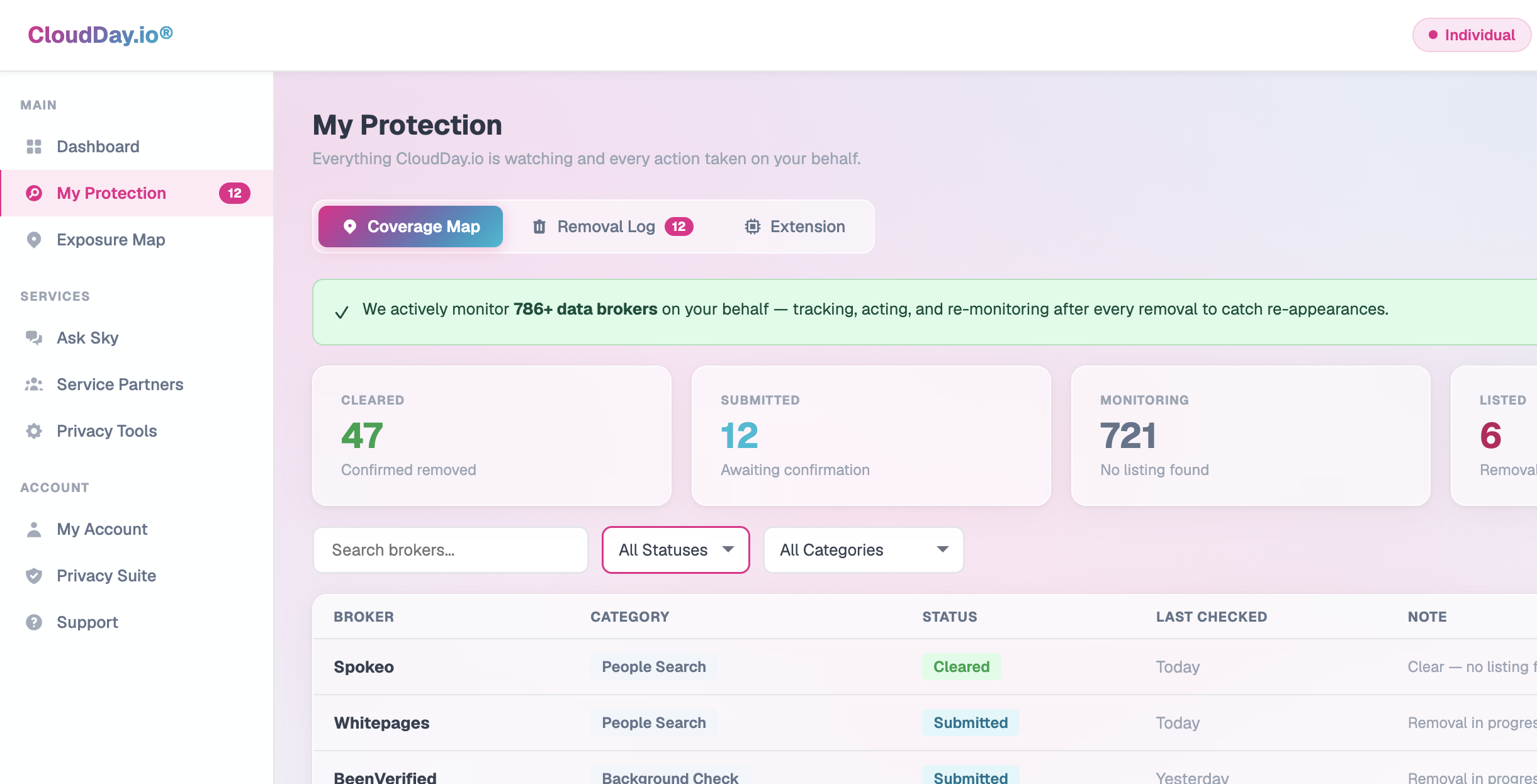This screenshot has width=1537, height=784.
Task: Click the Service Partners people icon
Action: pos(34,384)
